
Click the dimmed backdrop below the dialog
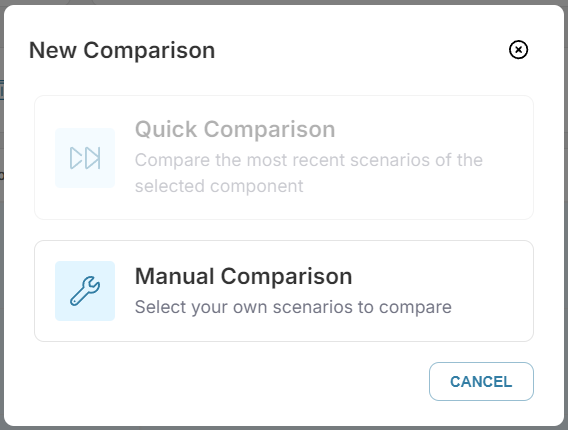click(x=284, y=428)
